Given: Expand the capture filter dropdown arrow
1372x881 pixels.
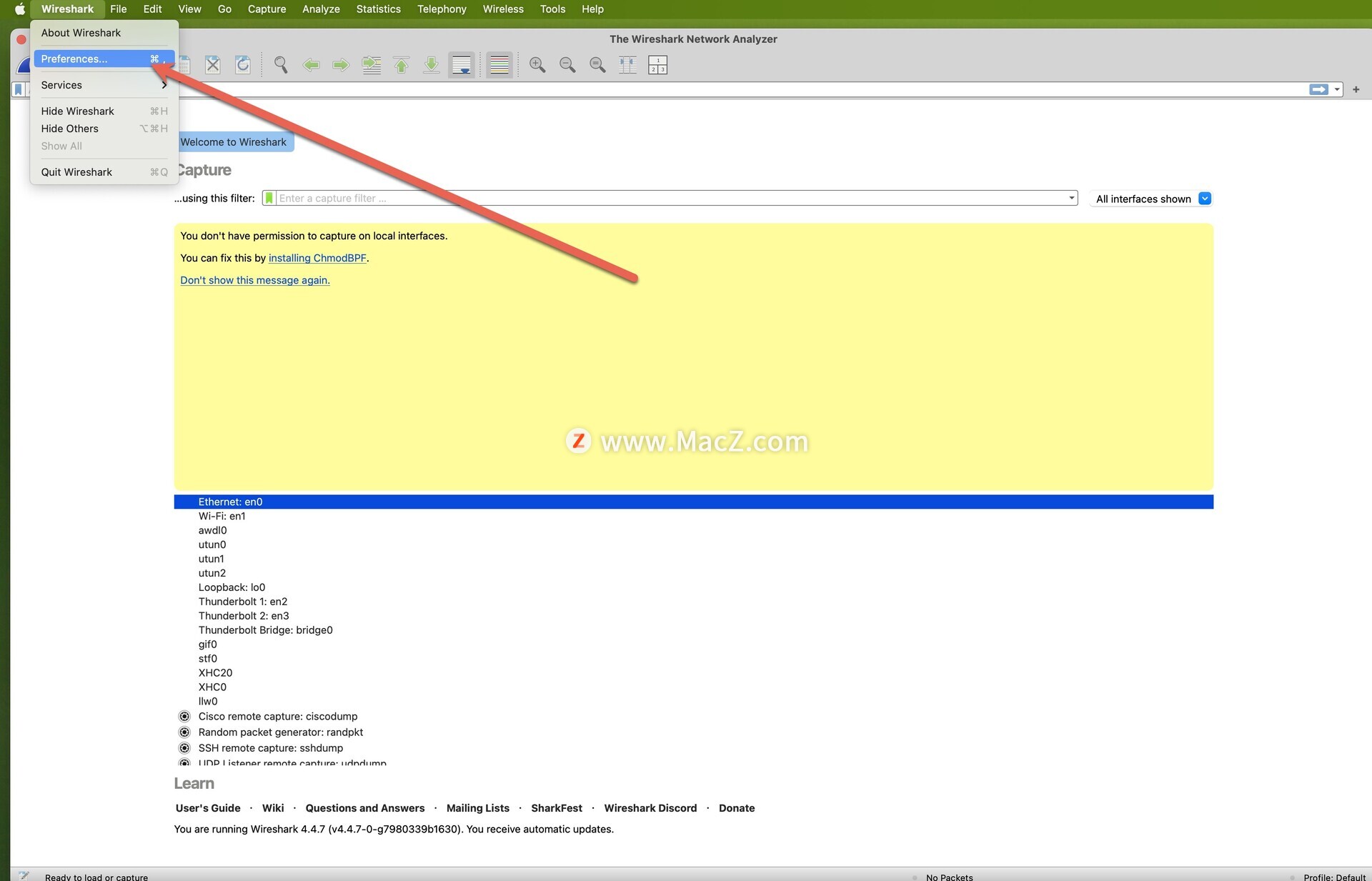Looking at the screenshot, I should (1071, 198).
